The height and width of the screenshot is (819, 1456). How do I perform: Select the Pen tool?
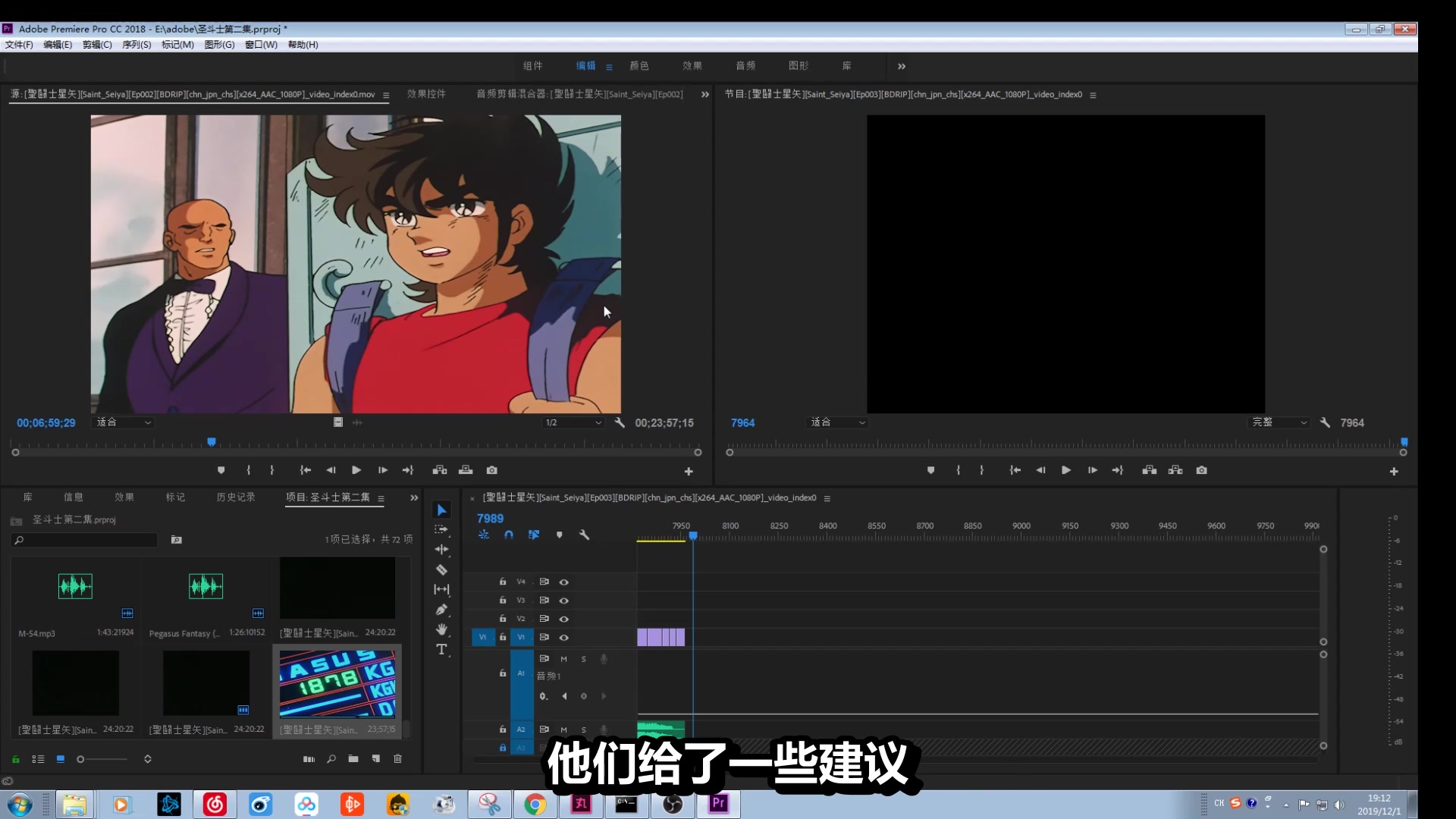point(441,610)
